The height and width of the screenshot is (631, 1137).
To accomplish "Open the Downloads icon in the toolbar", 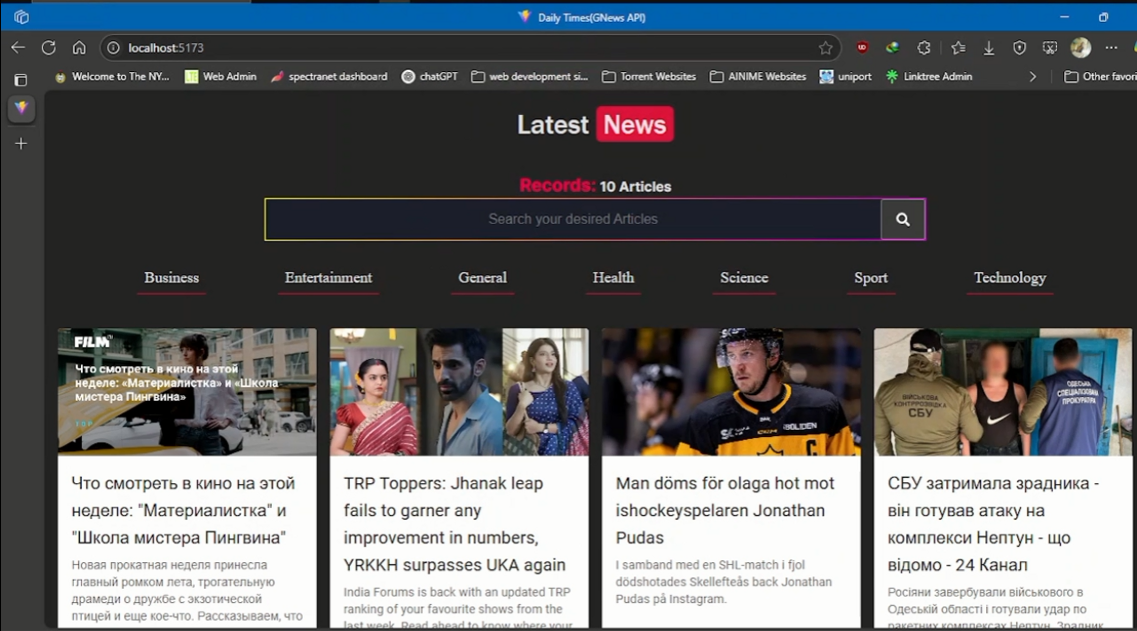I will pos(989,47).
